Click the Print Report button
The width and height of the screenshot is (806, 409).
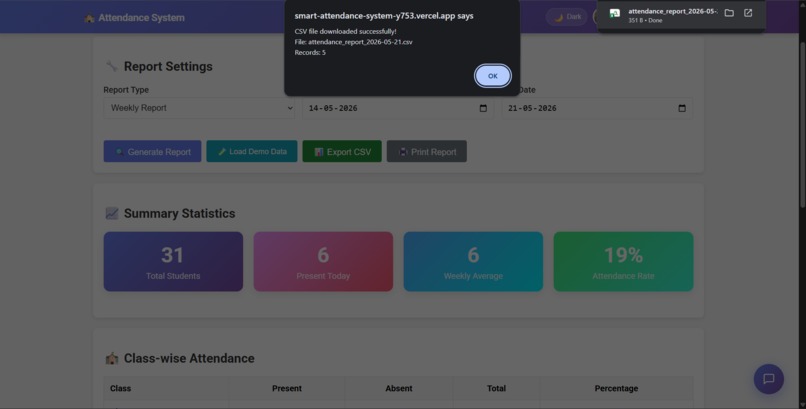coord(427,152)
